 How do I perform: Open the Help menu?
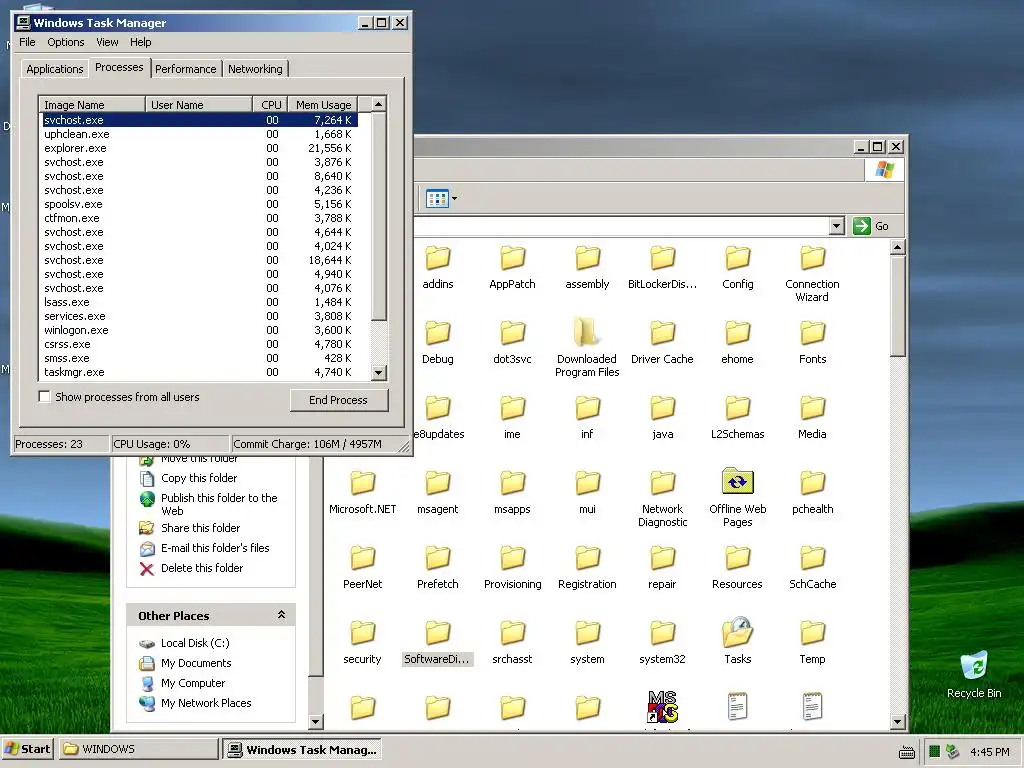point(140,42)
